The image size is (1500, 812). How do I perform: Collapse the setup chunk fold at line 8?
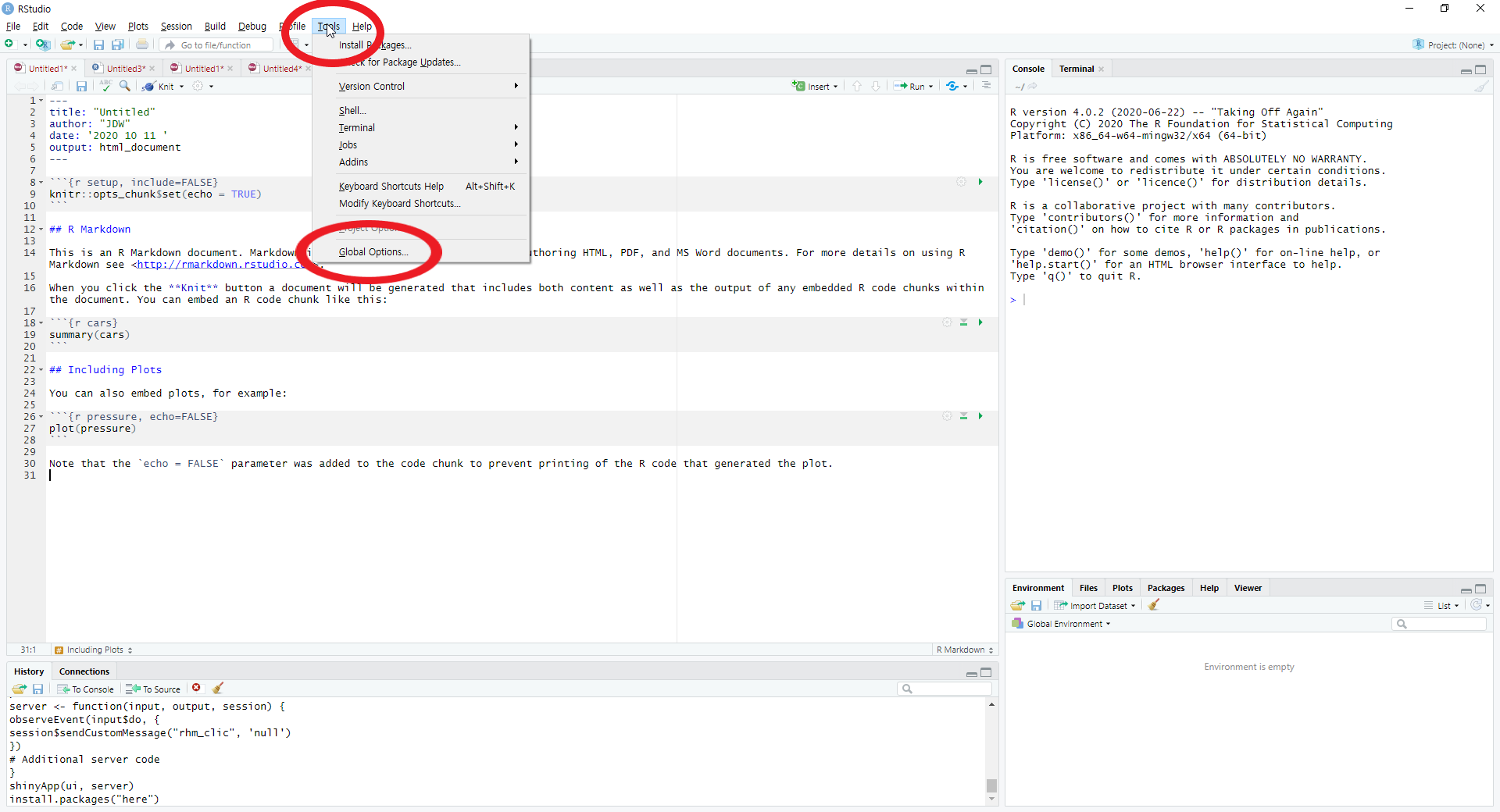(x=41, y=183)
